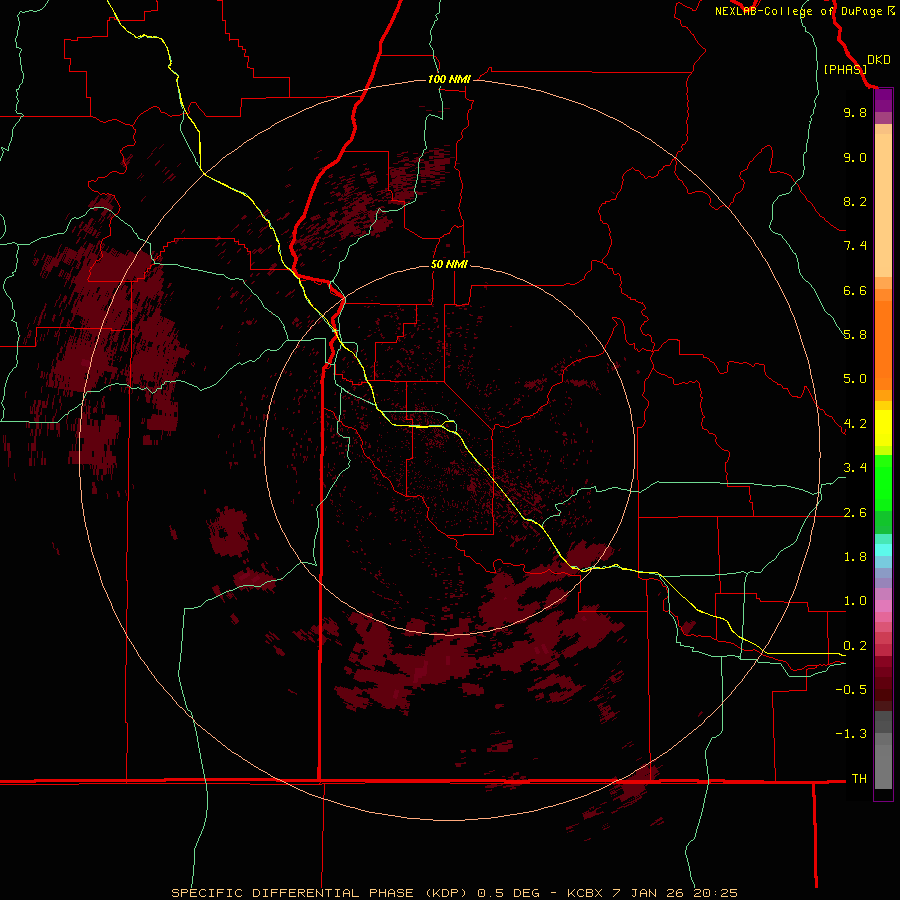This screenshot has height=900, width=900.
Task: Click the purple band at the top of the color scale
Action: pos(883,100)
